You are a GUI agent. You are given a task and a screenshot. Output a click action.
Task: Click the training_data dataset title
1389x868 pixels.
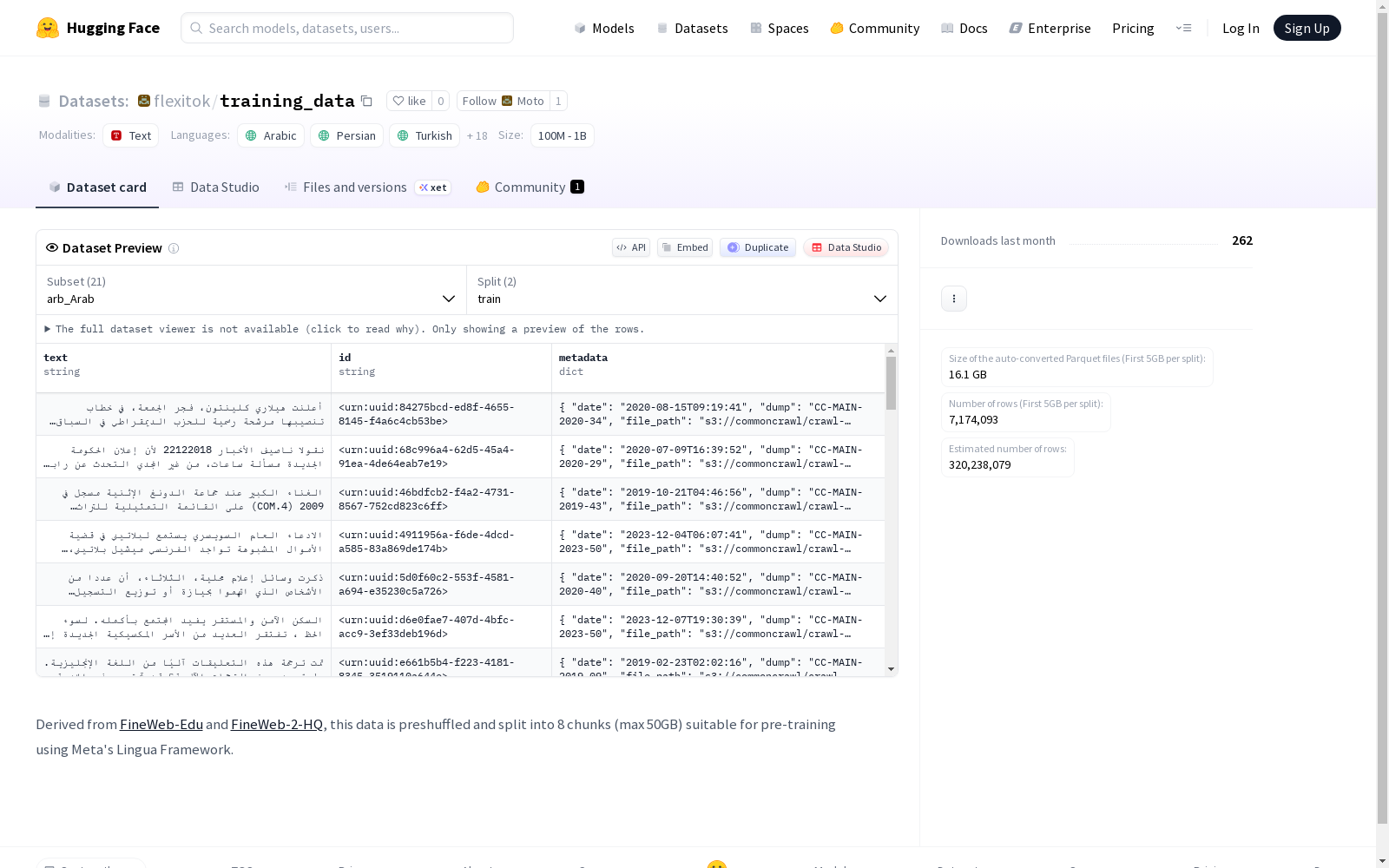286,101
